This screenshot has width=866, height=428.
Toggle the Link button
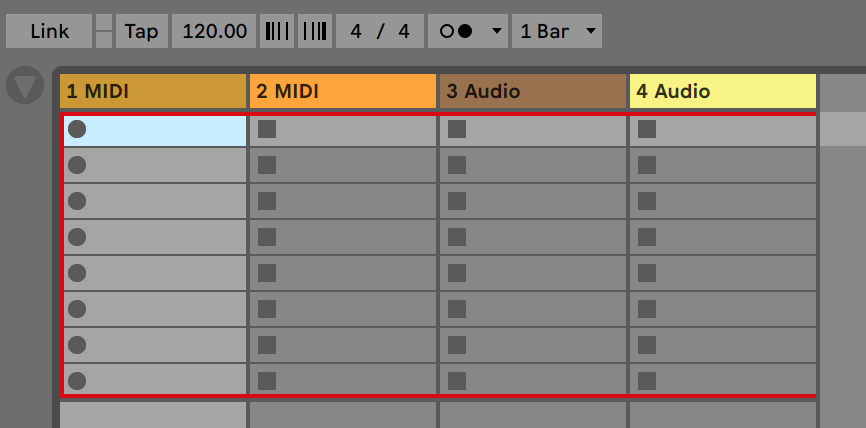[49, 31]
